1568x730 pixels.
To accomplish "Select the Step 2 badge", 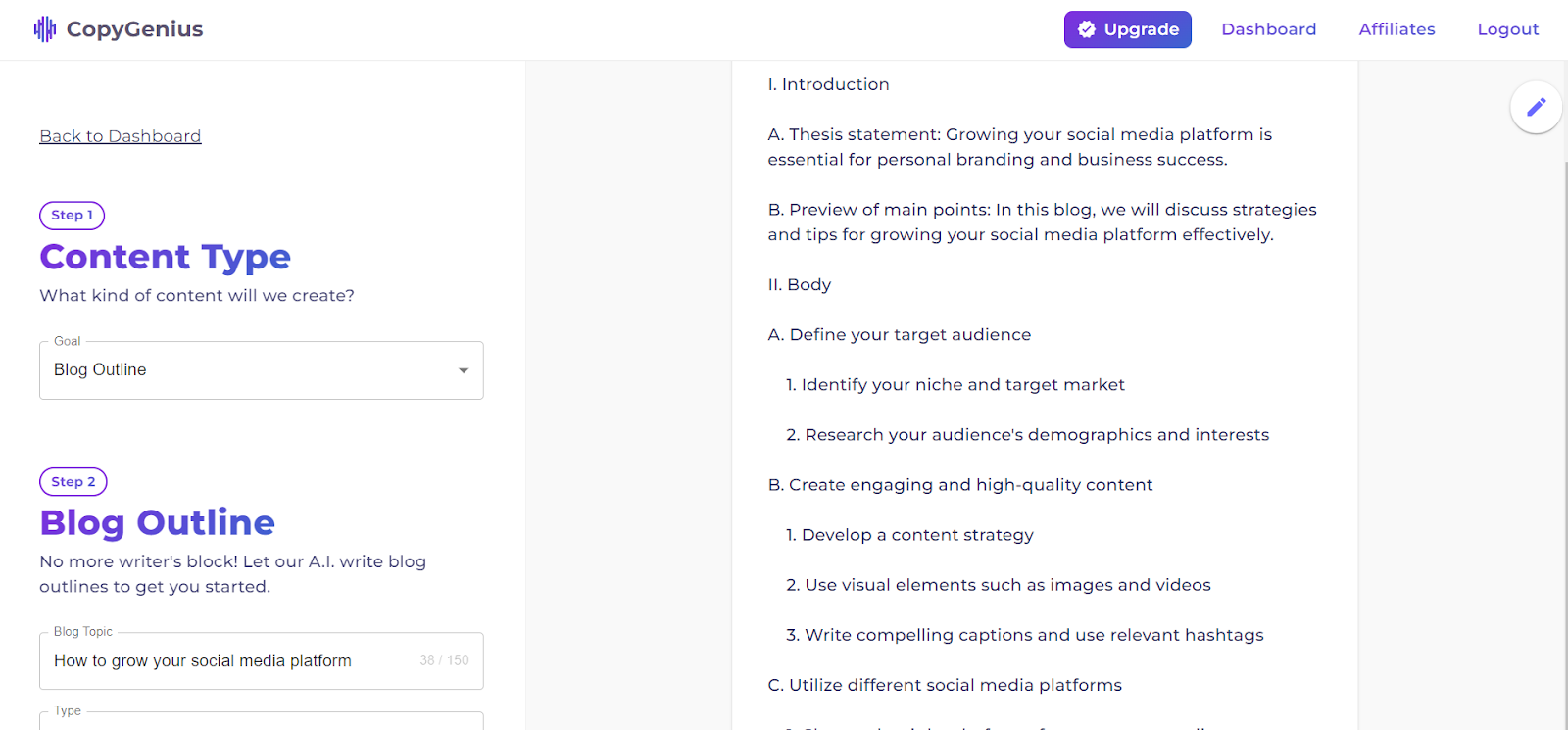I will pos(73,482).
